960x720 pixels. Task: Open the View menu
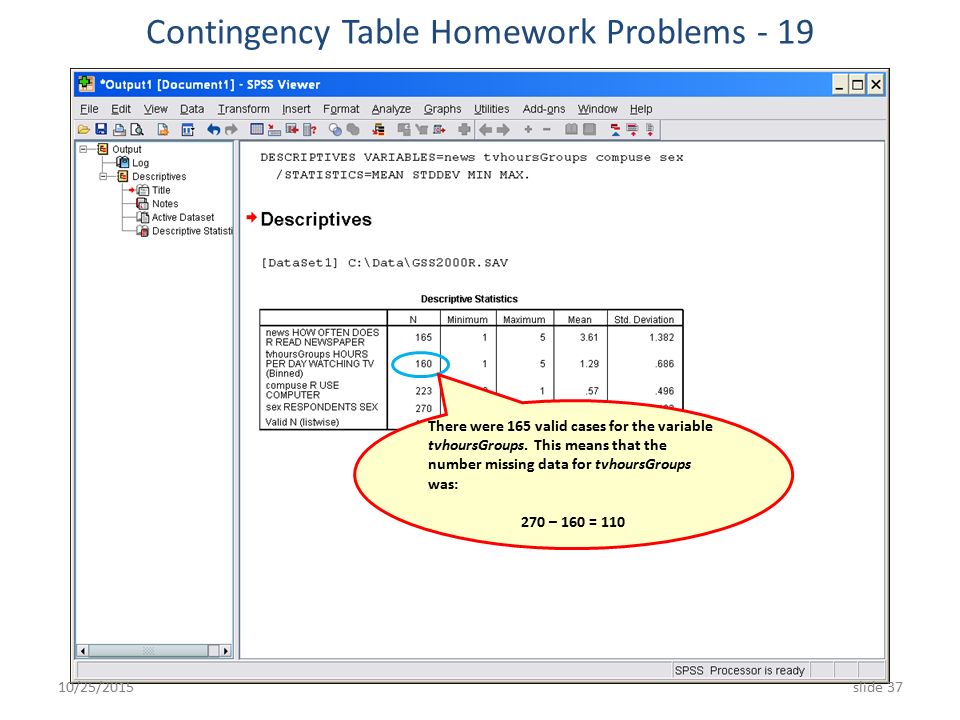pos(156,109)
